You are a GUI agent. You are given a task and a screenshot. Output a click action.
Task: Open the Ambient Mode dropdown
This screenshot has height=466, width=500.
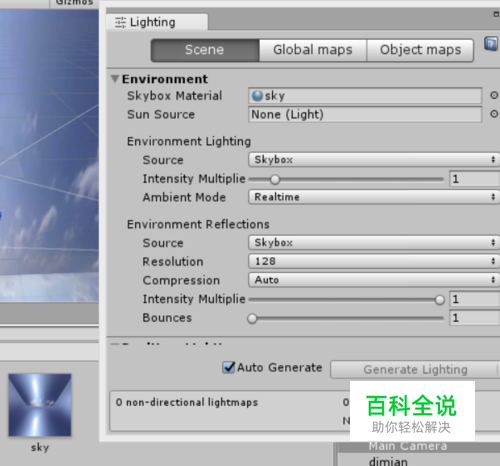[373, 197]
